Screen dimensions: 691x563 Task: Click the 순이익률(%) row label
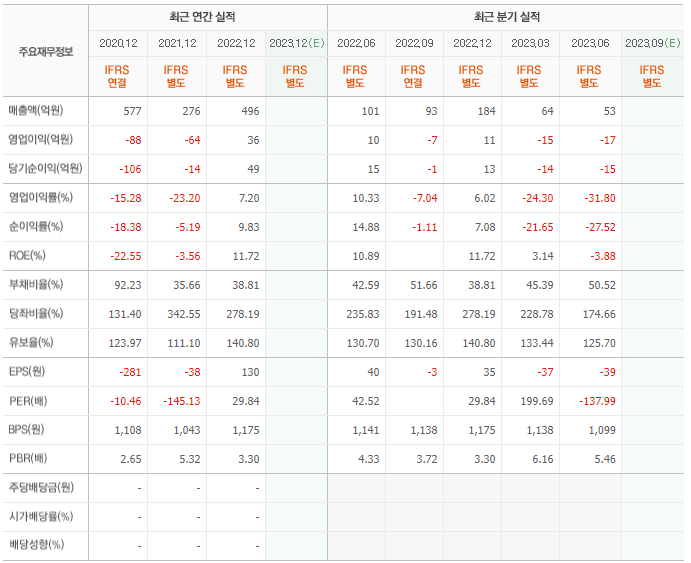(x=36, y=227)
